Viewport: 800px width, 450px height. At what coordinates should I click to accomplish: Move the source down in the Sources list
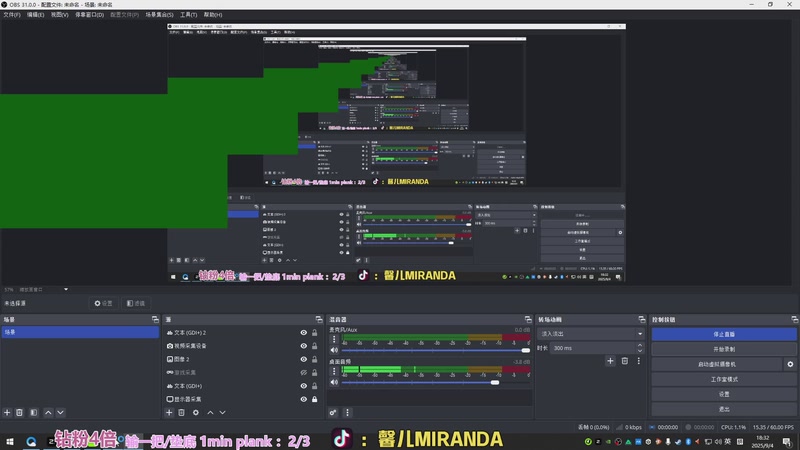[222, 412]
